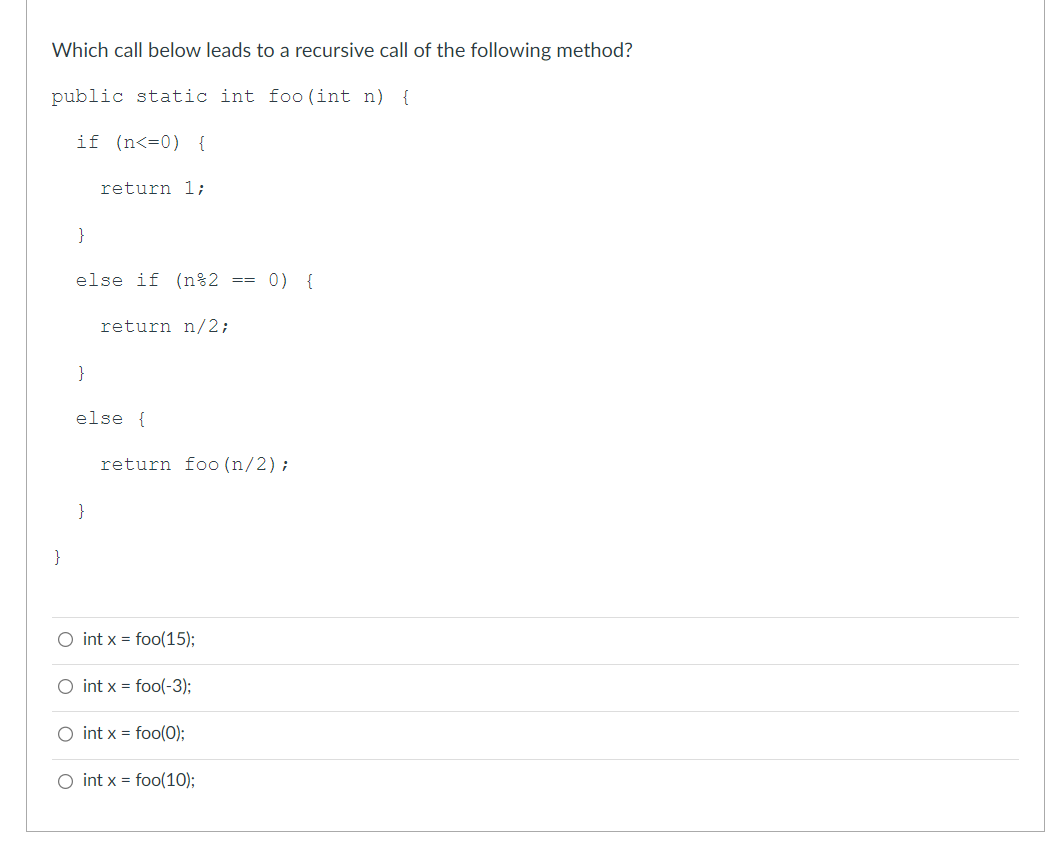Select the radio button for foo(10)

click(x=64, y=780)
